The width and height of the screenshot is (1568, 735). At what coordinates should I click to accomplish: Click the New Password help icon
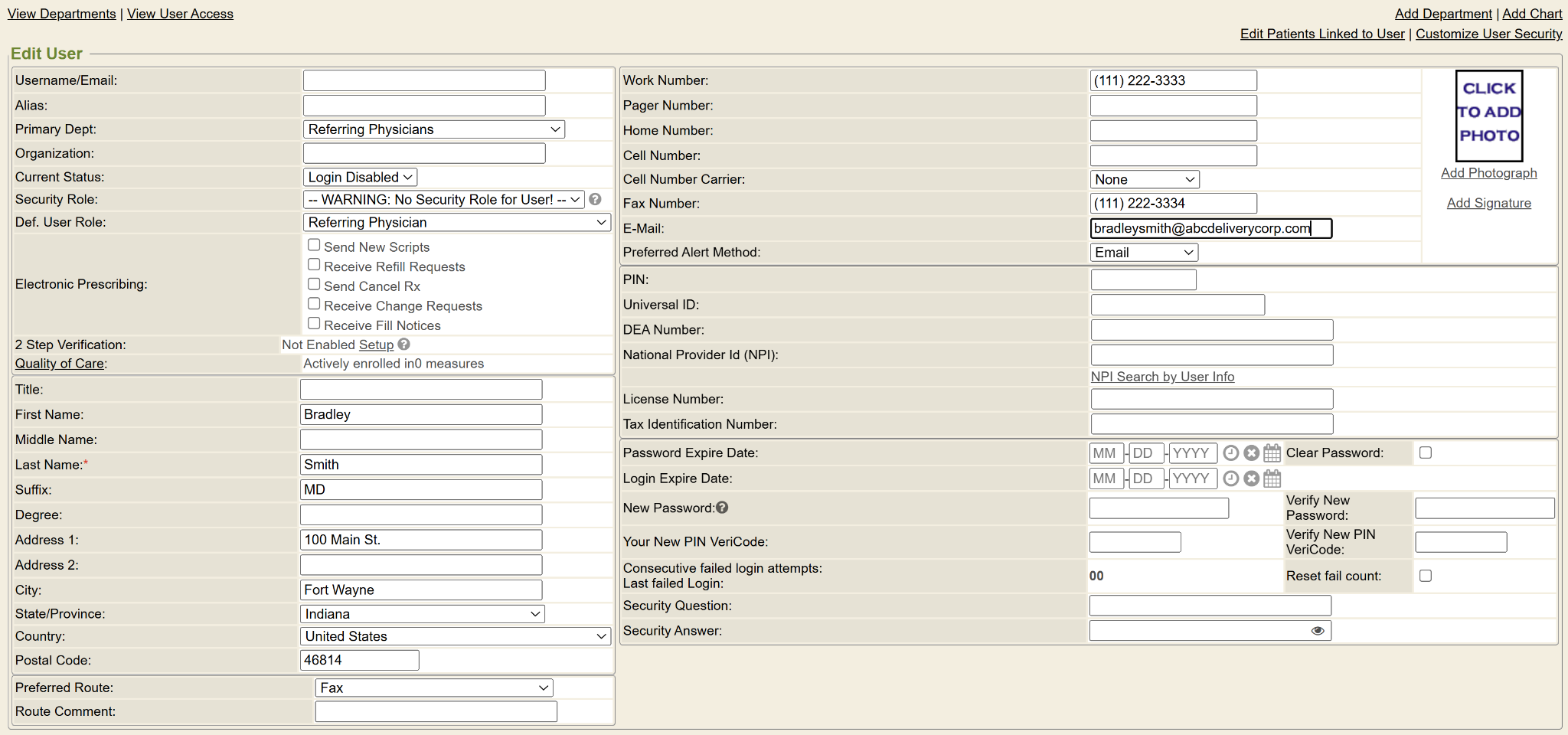(722, 508)
